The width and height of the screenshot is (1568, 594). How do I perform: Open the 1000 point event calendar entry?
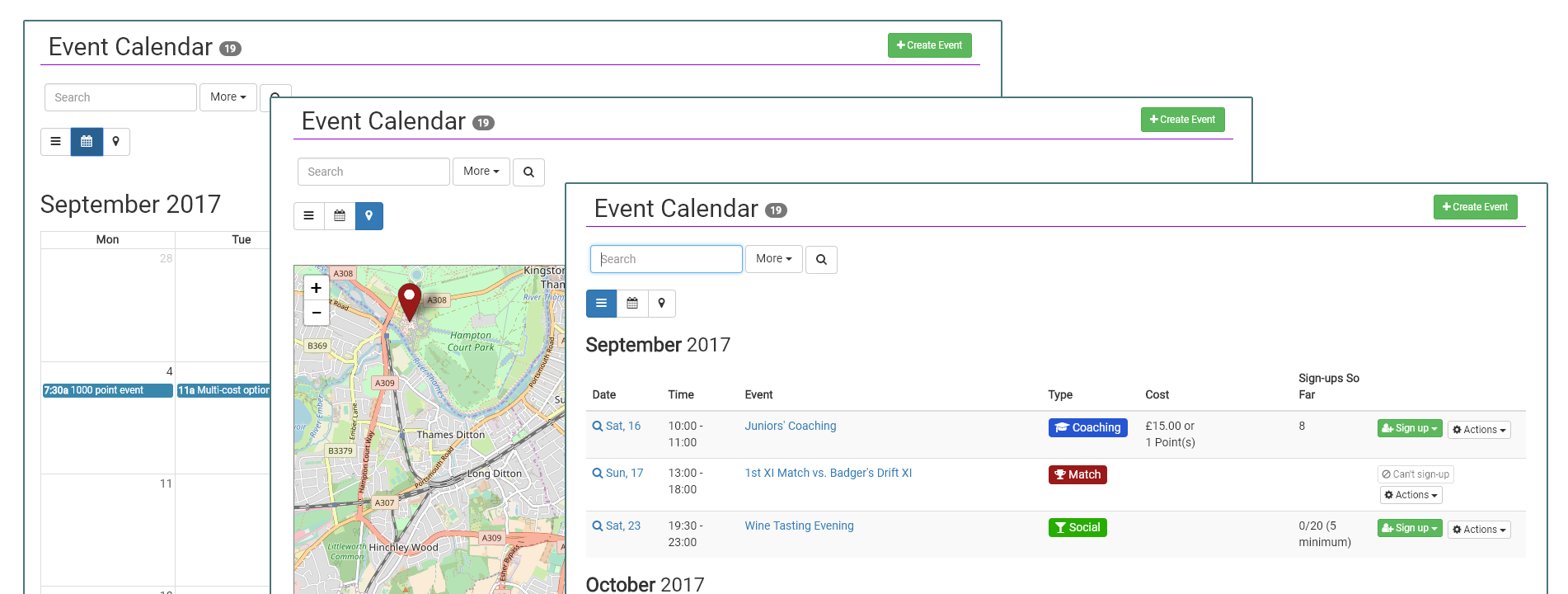pyautogui.click(x=107, y=390)
